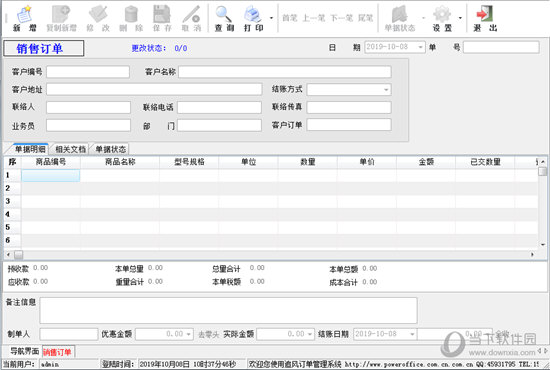Viewport: 550px width, 370px height.
Task: Go to 上一笔 previous record
Action: point(314,18)
